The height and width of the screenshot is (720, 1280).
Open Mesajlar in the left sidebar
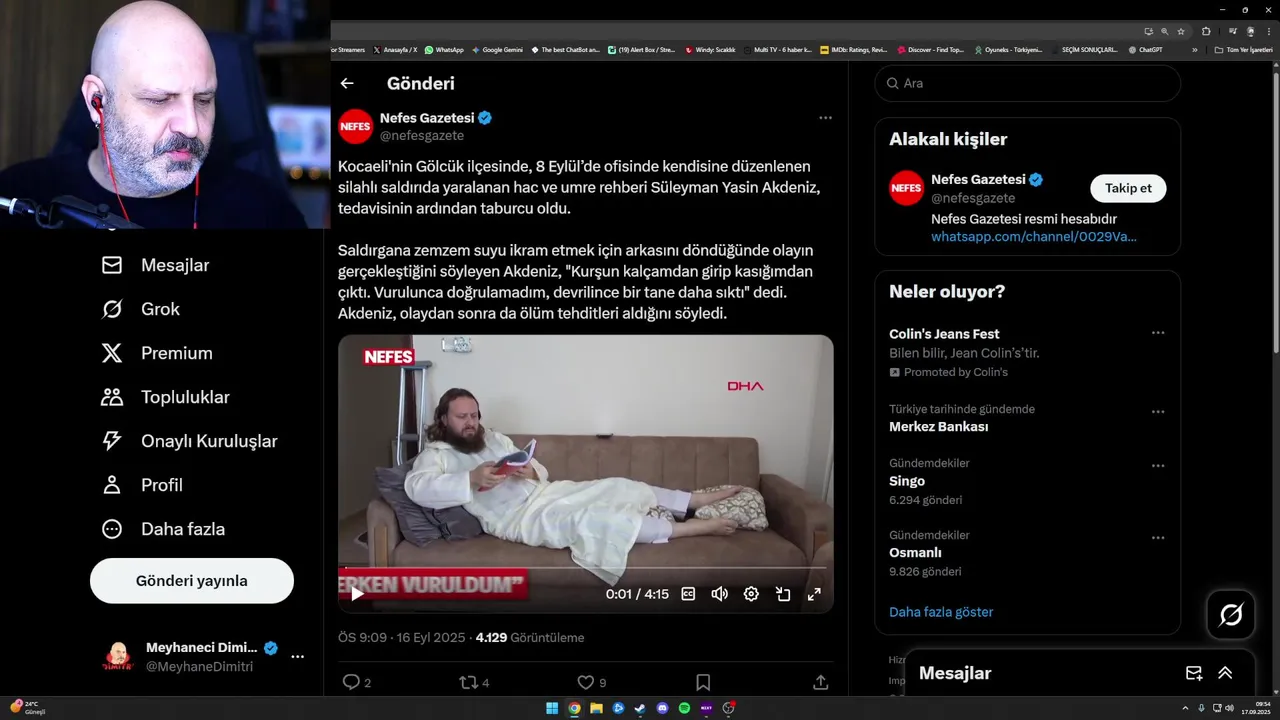pyautogui.click(x=155, y=265)
